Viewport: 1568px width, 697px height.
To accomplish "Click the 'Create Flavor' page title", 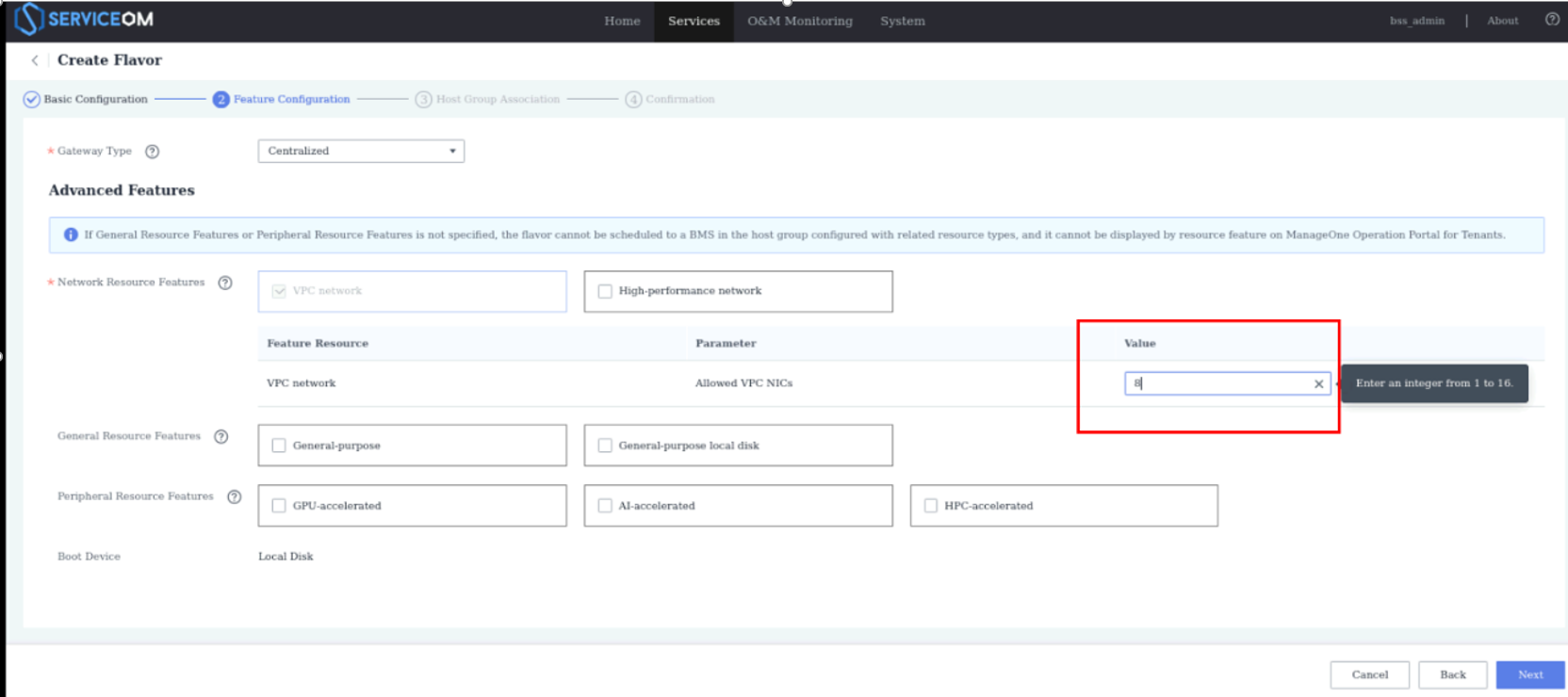I will [x=109, y=60].
